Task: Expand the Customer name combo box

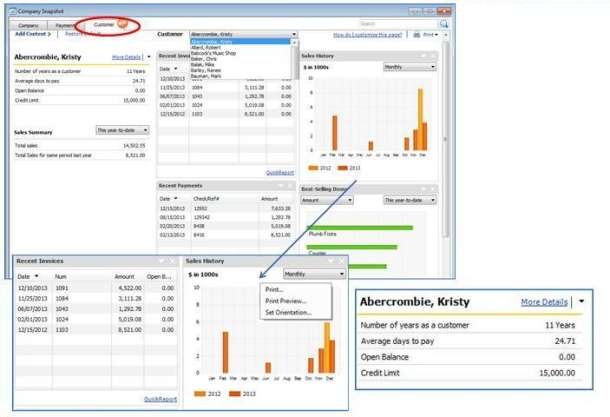Action: coord(294,34)
